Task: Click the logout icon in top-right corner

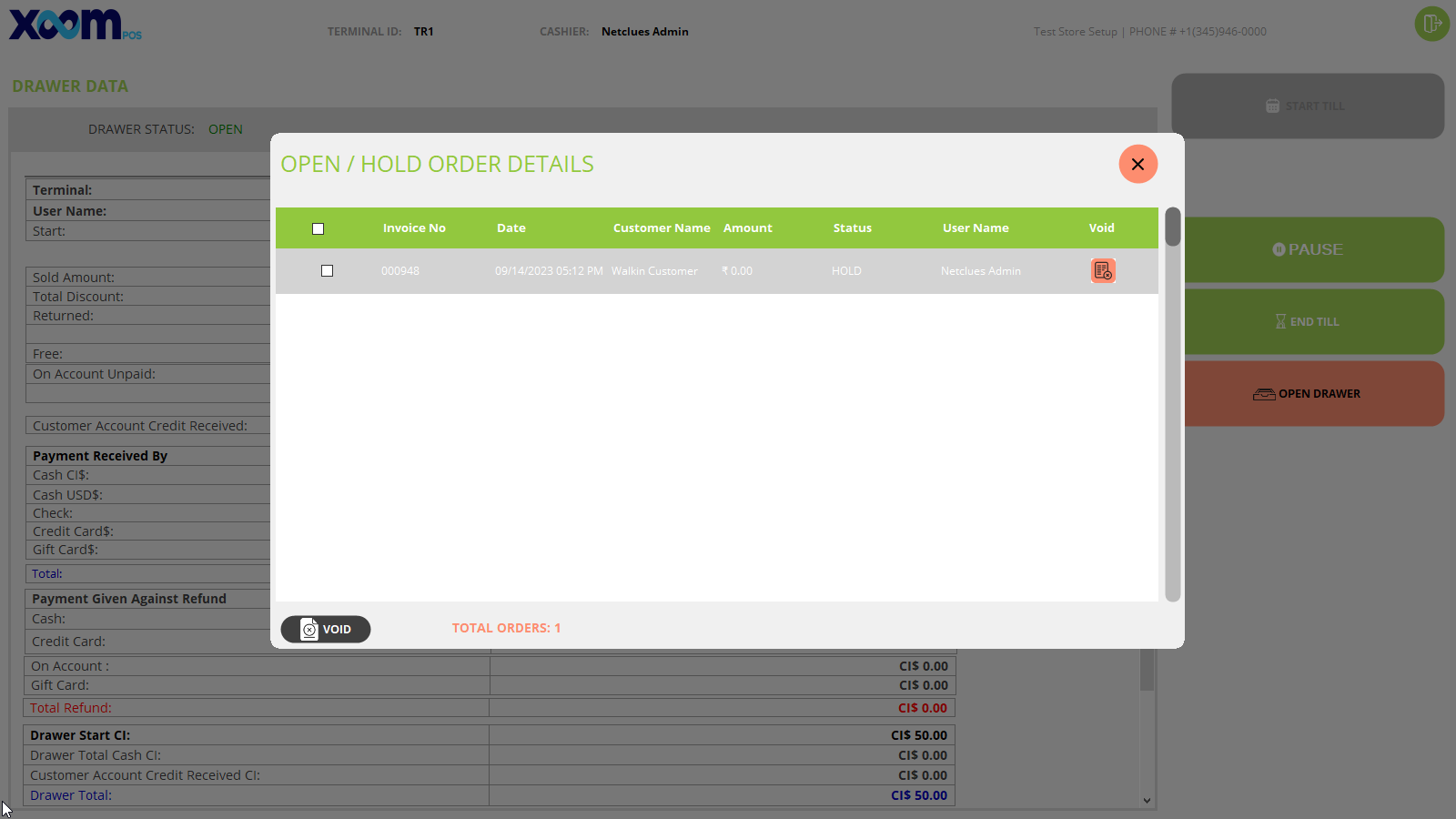Action: [1431, 24]
